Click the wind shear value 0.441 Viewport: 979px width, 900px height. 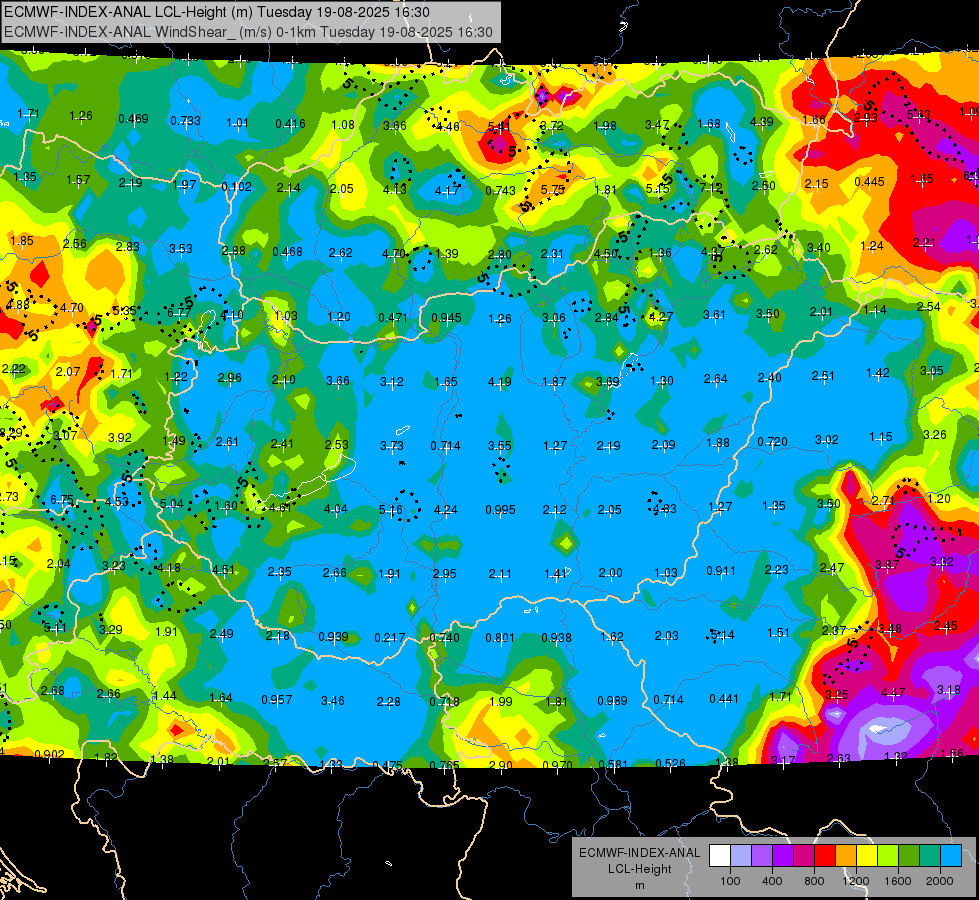[724, 699]
